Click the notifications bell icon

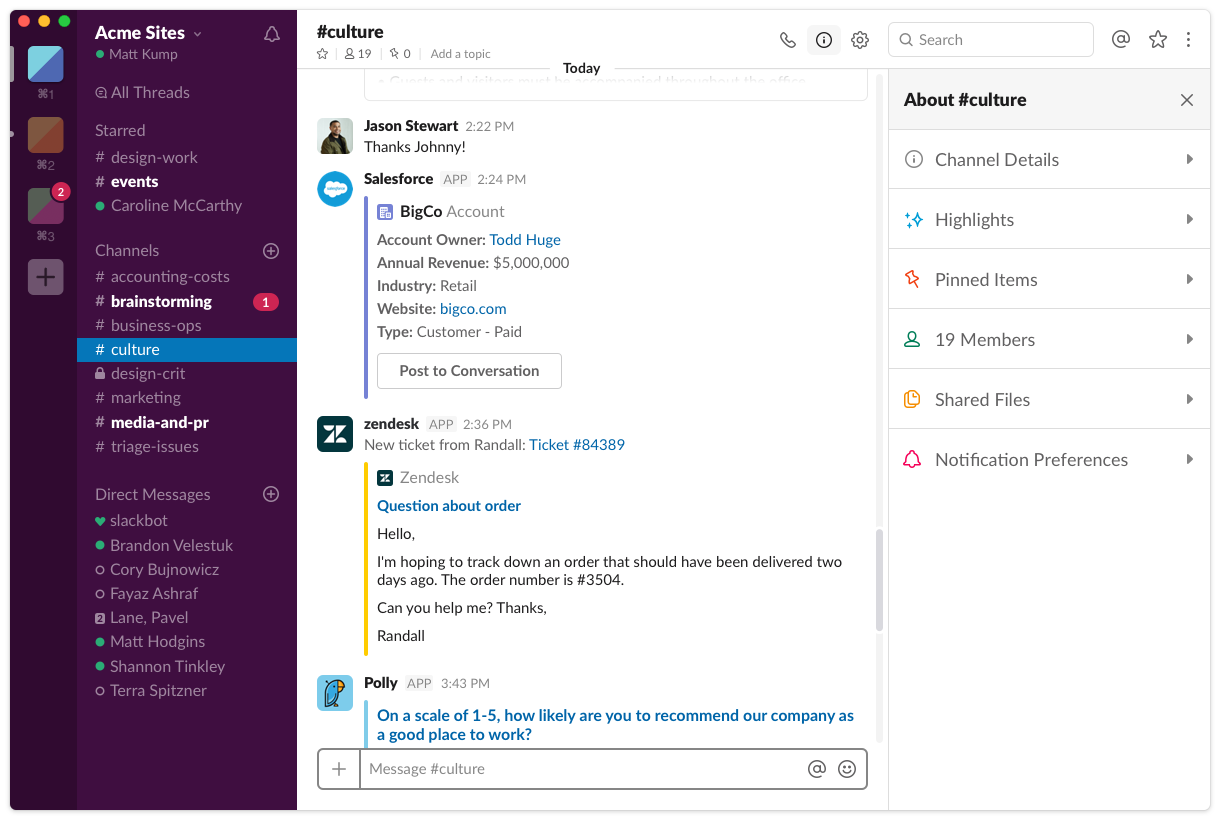[x=271, y=33]
